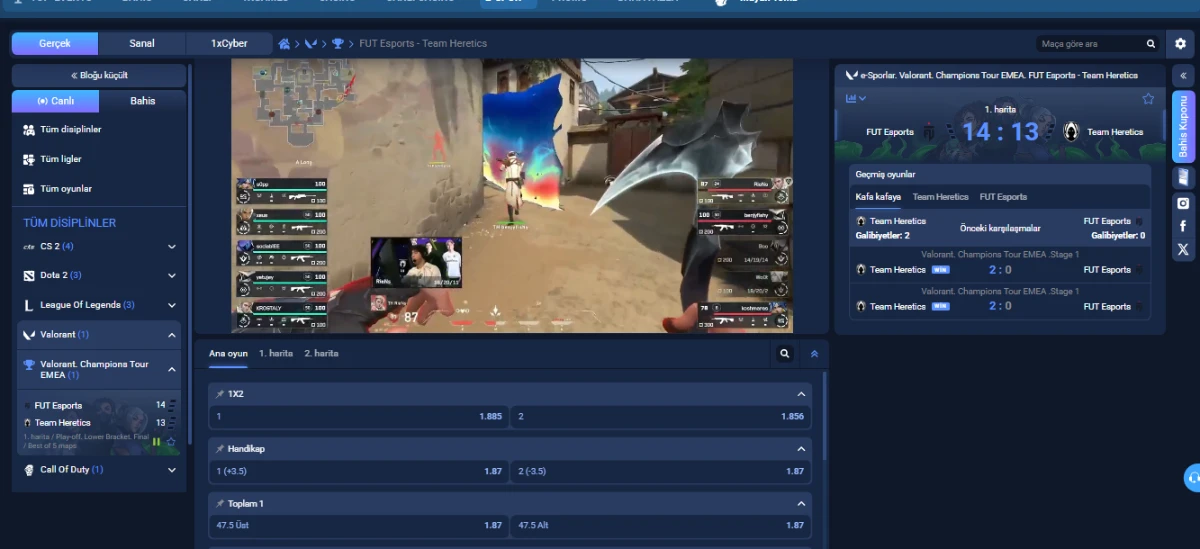Select the Team Heretics past games tab
This screenshot has width=1200, height=549.
coord(940,197)
